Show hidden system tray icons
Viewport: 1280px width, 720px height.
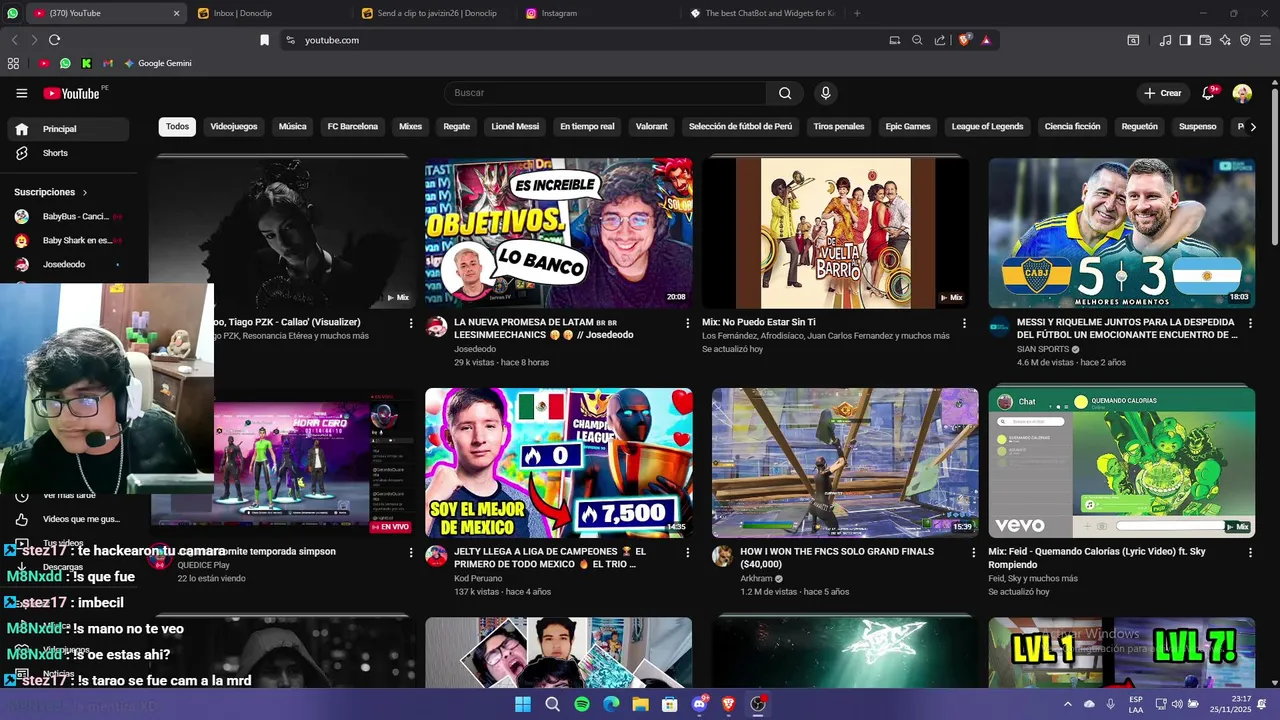click(x=1067, y=704)
